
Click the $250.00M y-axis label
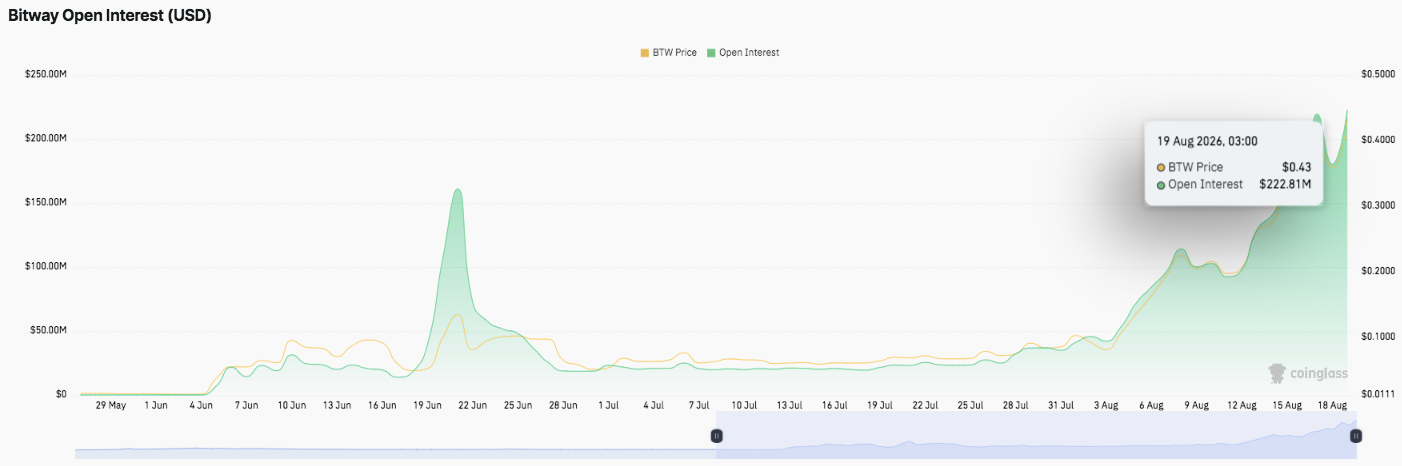[44, 75]
